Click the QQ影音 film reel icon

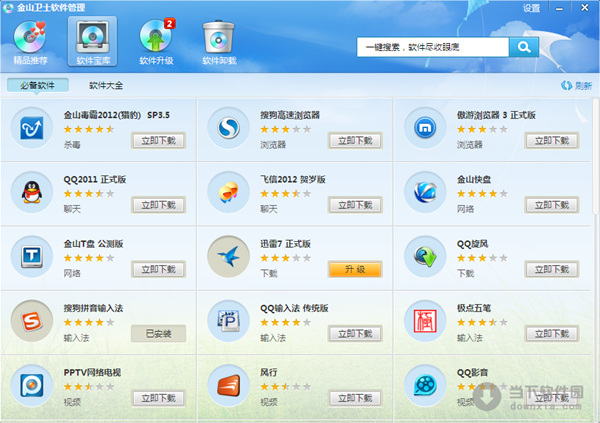(x=425, y=385)
